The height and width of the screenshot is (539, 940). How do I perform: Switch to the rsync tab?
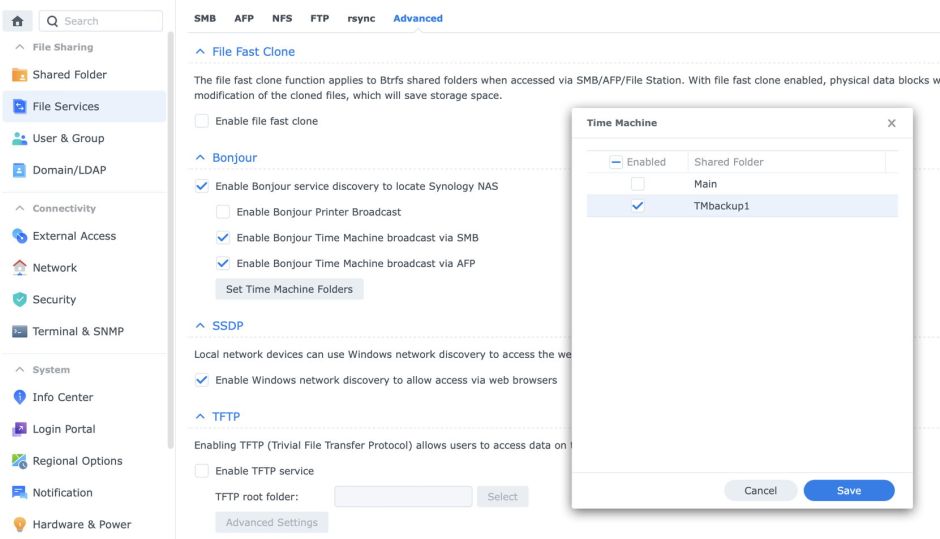click(x=361, y=18)
